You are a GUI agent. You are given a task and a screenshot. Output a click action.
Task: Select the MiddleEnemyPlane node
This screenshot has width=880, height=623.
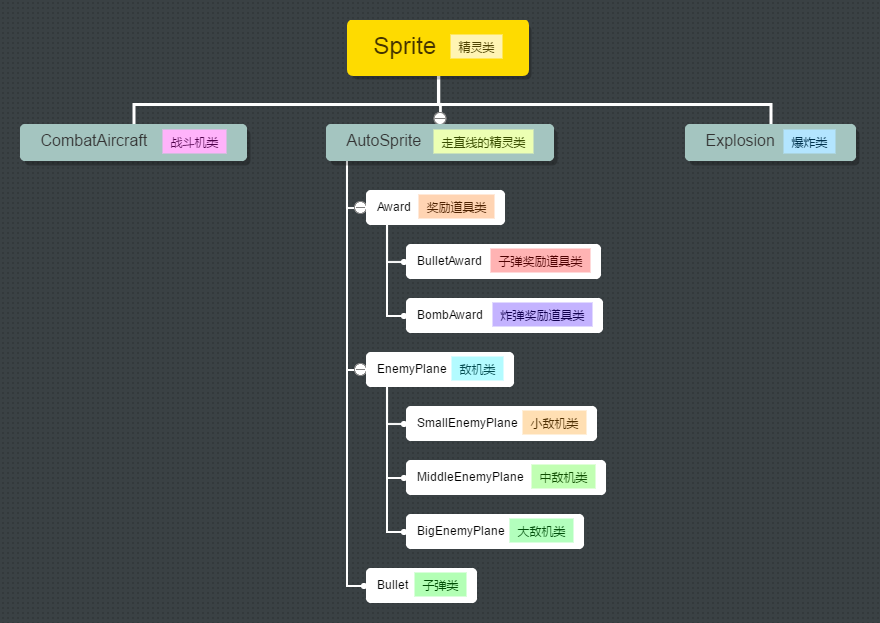tap(470, 478)
